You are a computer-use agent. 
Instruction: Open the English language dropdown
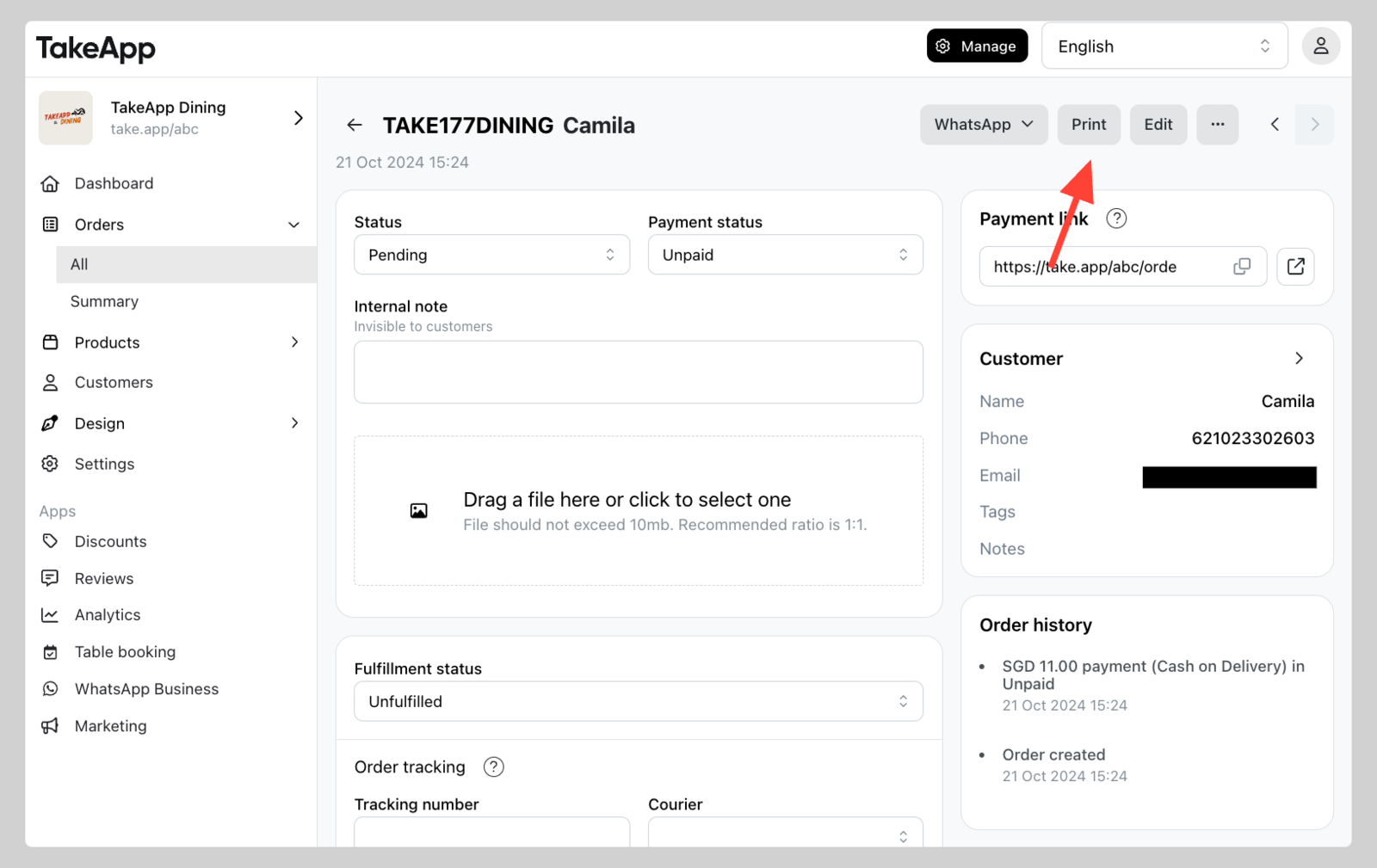(1164, 46)
